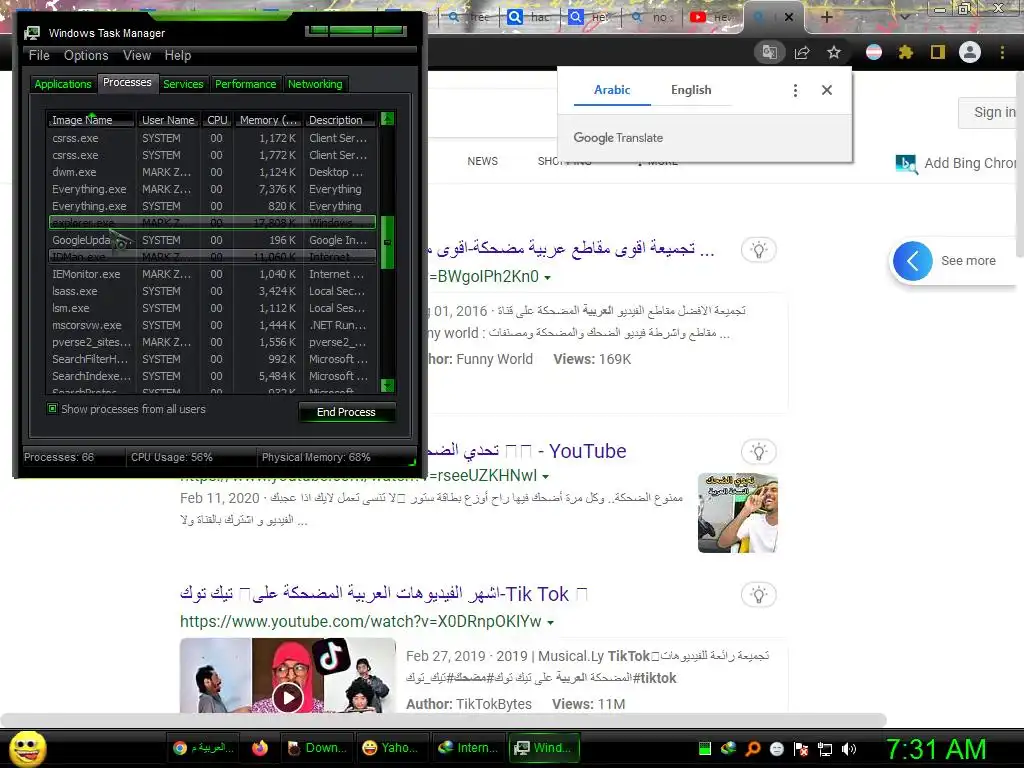Open the Chrome Extensions puzzle icon
The height and width of the screenshot is (768, 1024).
(x=905, y=52)
